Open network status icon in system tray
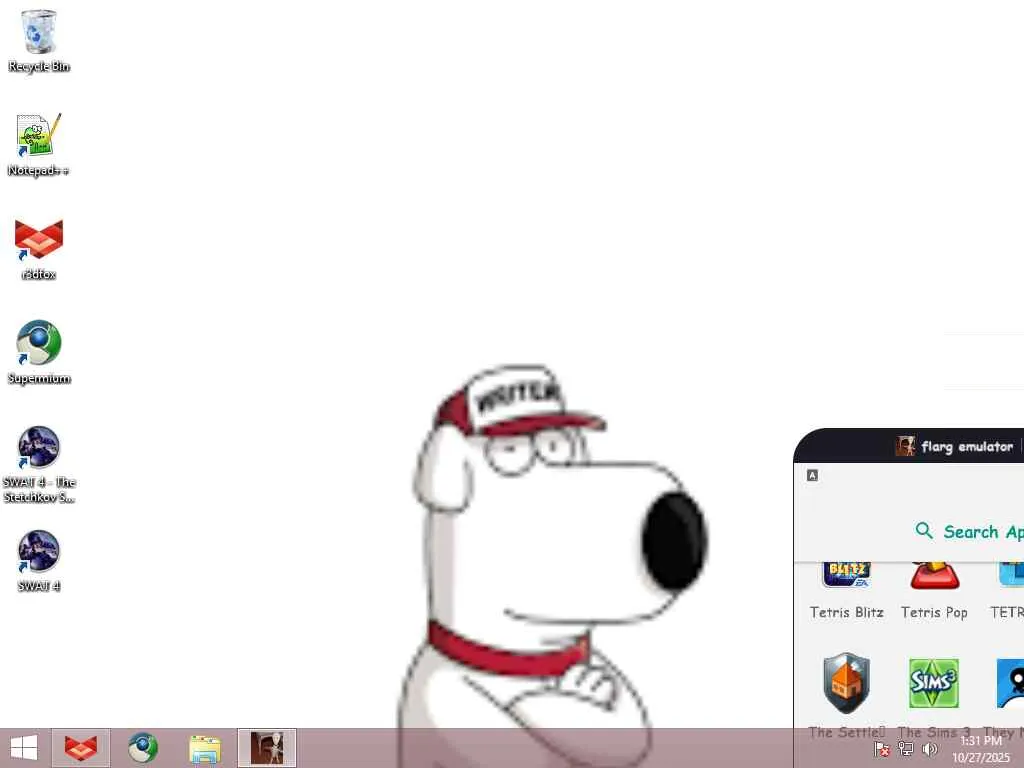Viewport: 1024px width, 768px height. (x=905, y=749)
